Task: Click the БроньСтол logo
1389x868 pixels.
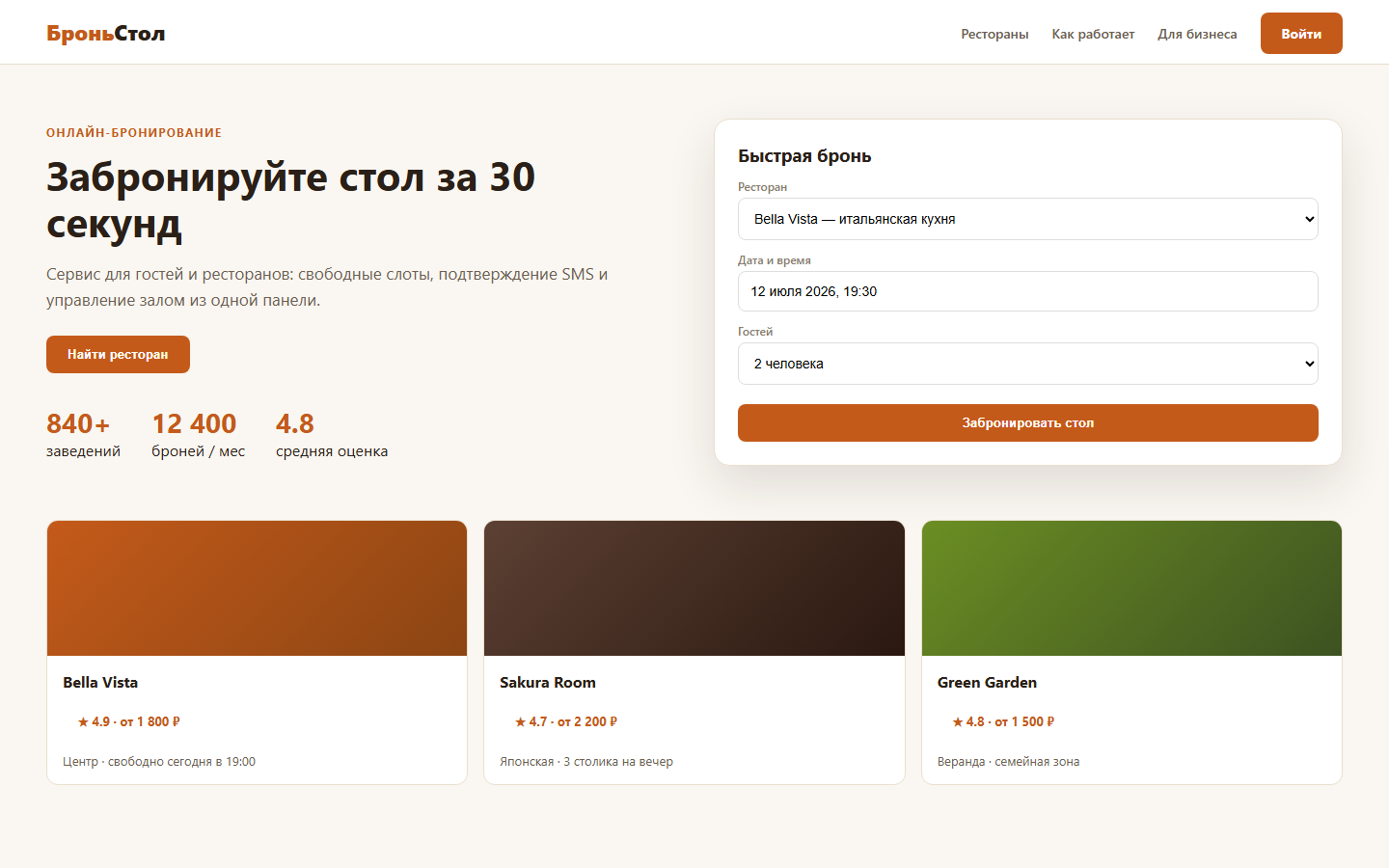Action: click(106, 34)
